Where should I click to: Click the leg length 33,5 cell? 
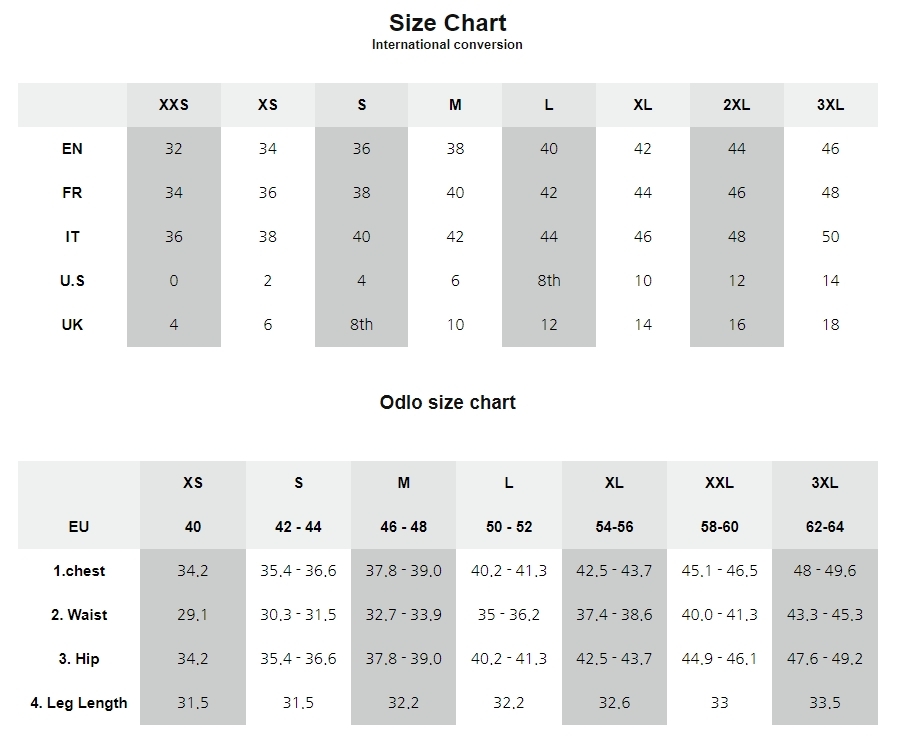(824, 703)
